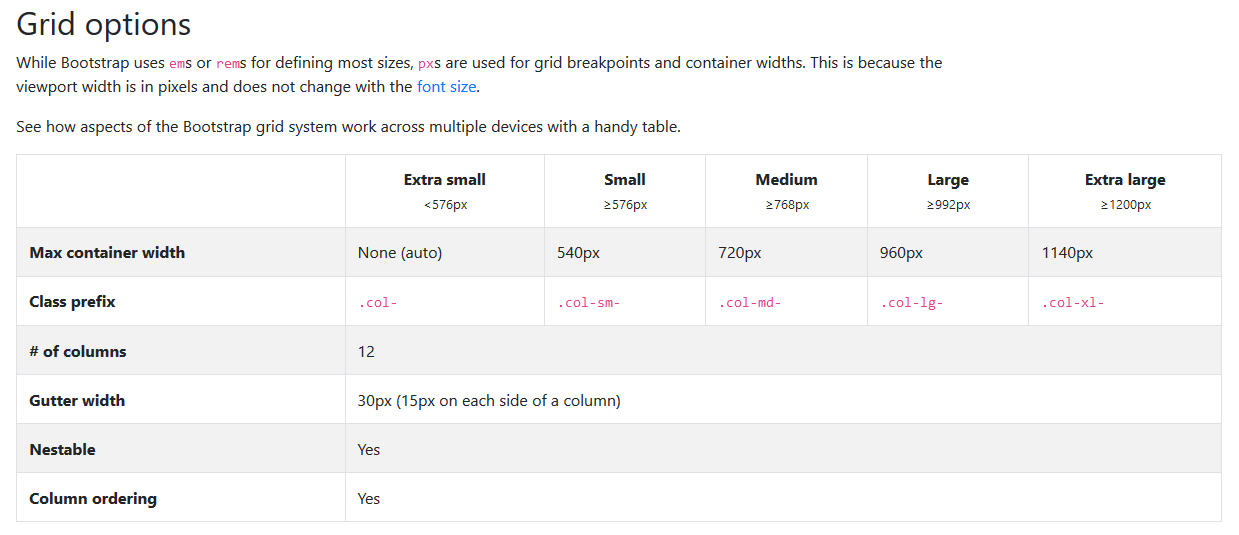Select the Extra small column header
1239x535 pixels.
pyautogui.click(x=445, y=180)
